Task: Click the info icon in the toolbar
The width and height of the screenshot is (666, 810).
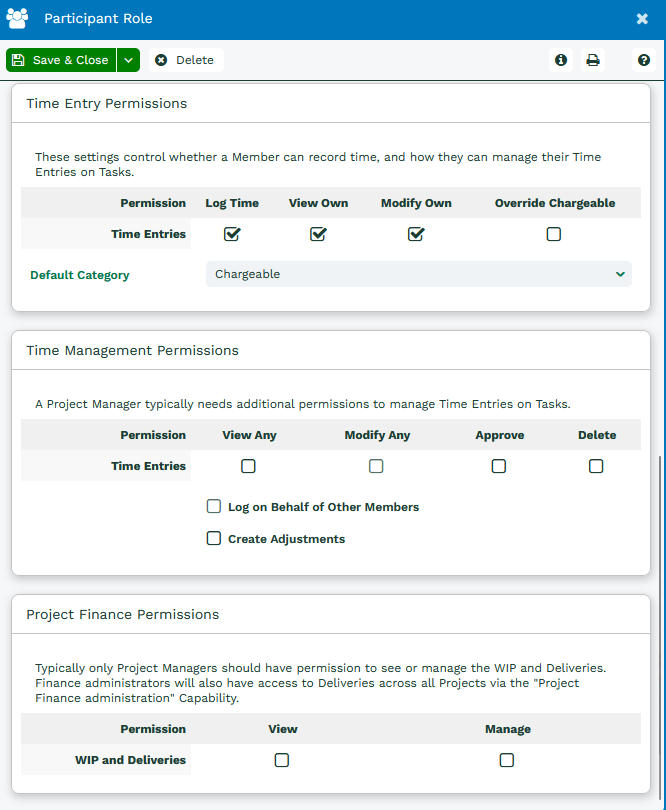Action: (x=561, y=60)
